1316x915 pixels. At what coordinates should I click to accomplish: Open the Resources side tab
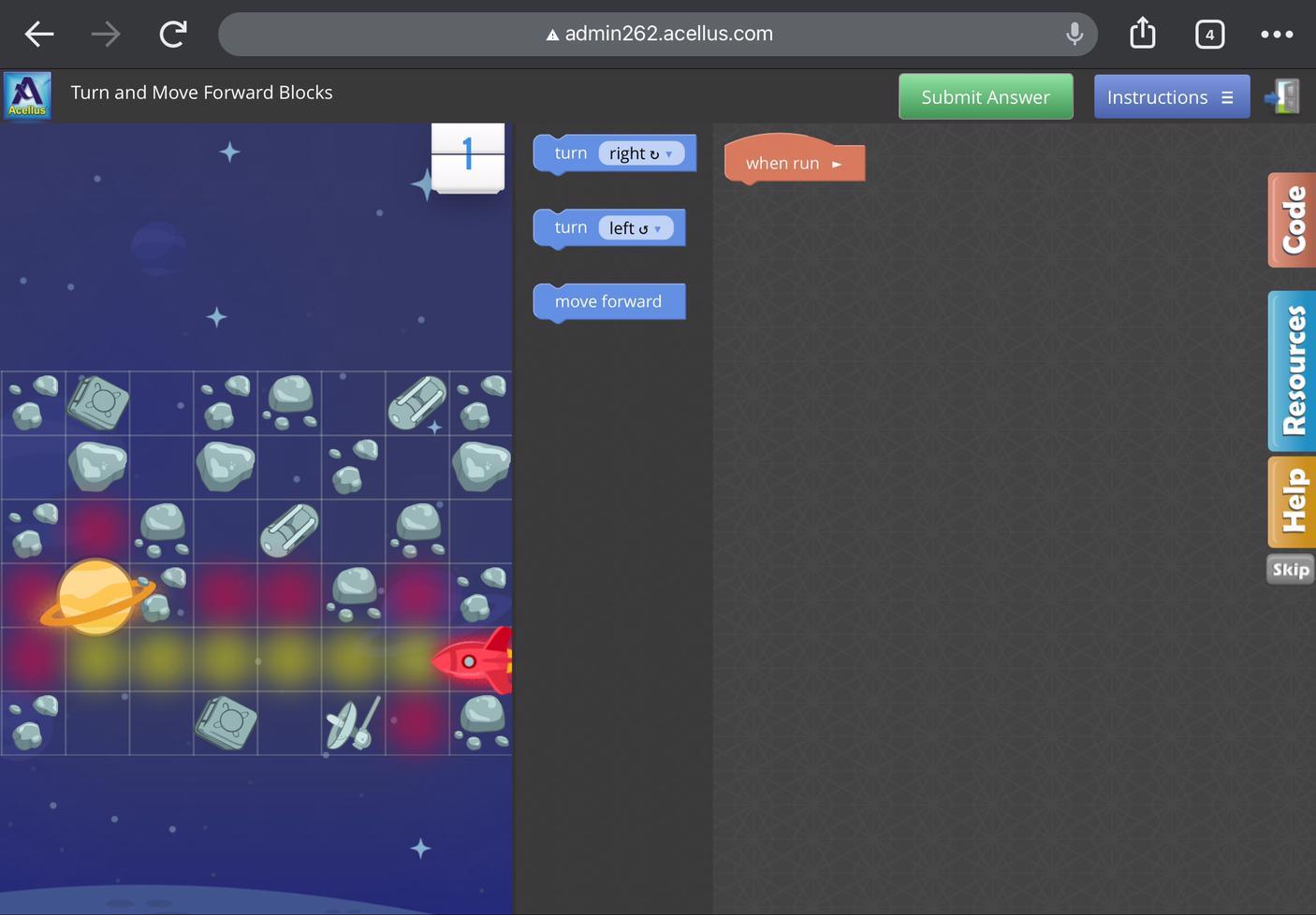1293,371
